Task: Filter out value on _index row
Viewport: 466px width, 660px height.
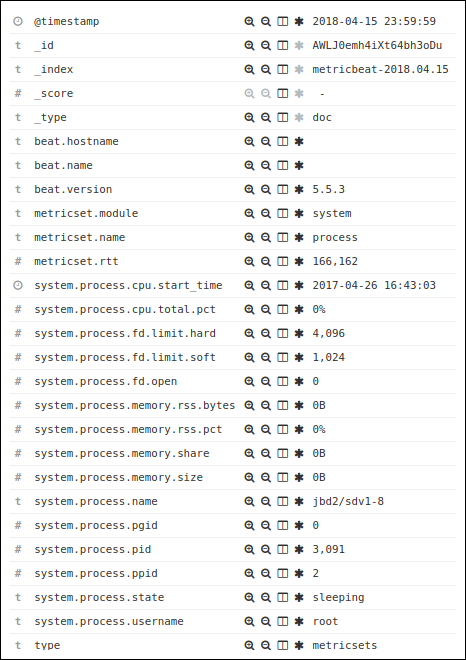Action: [x=266, y=69]
